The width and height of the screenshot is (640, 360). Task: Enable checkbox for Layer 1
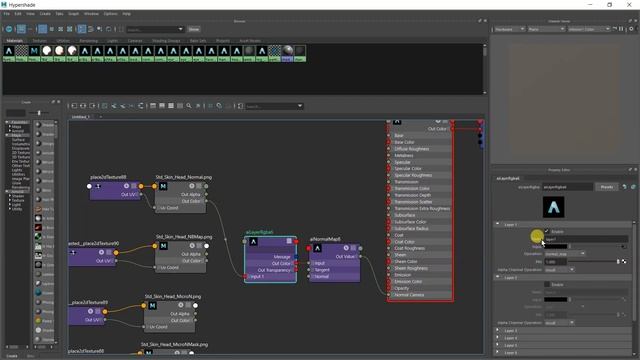tap(547, 231)
